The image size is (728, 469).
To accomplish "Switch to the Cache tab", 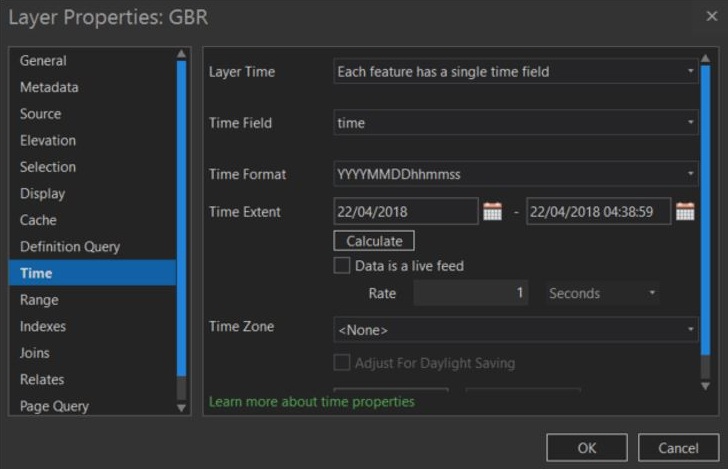I will click(92, 220).
